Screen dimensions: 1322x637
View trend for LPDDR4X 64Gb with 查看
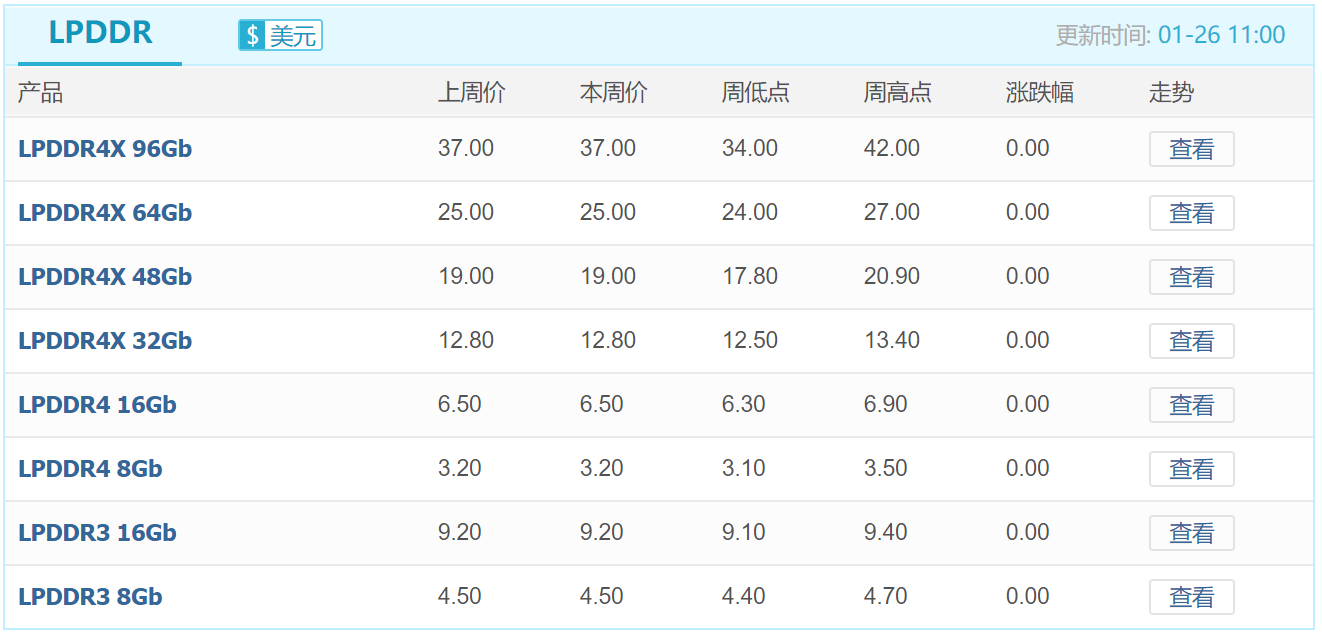1191,213
